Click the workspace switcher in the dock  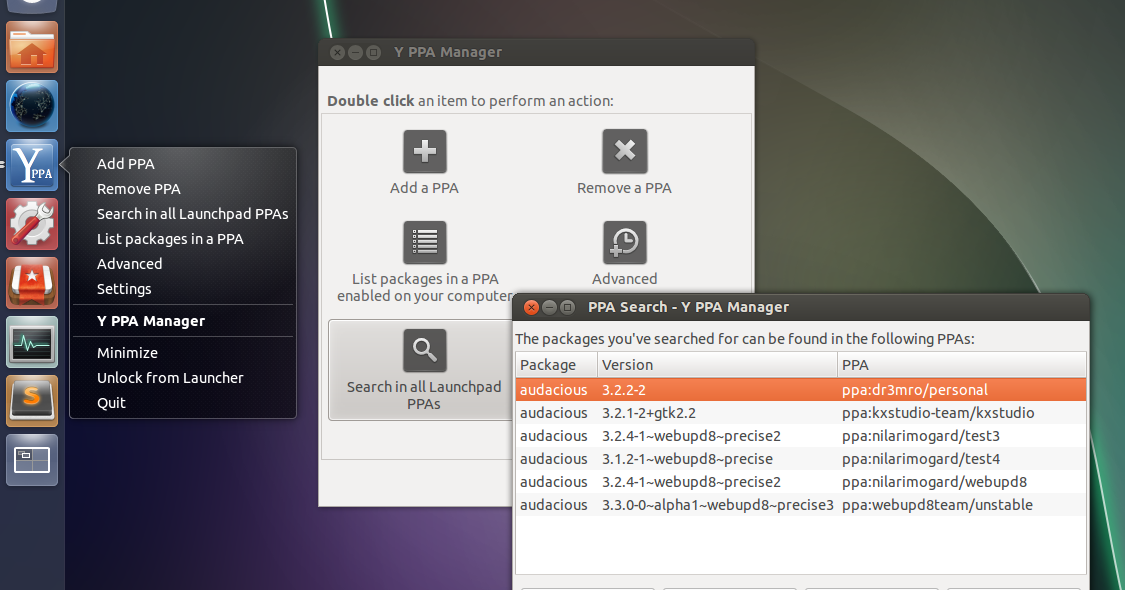point(31,459)
